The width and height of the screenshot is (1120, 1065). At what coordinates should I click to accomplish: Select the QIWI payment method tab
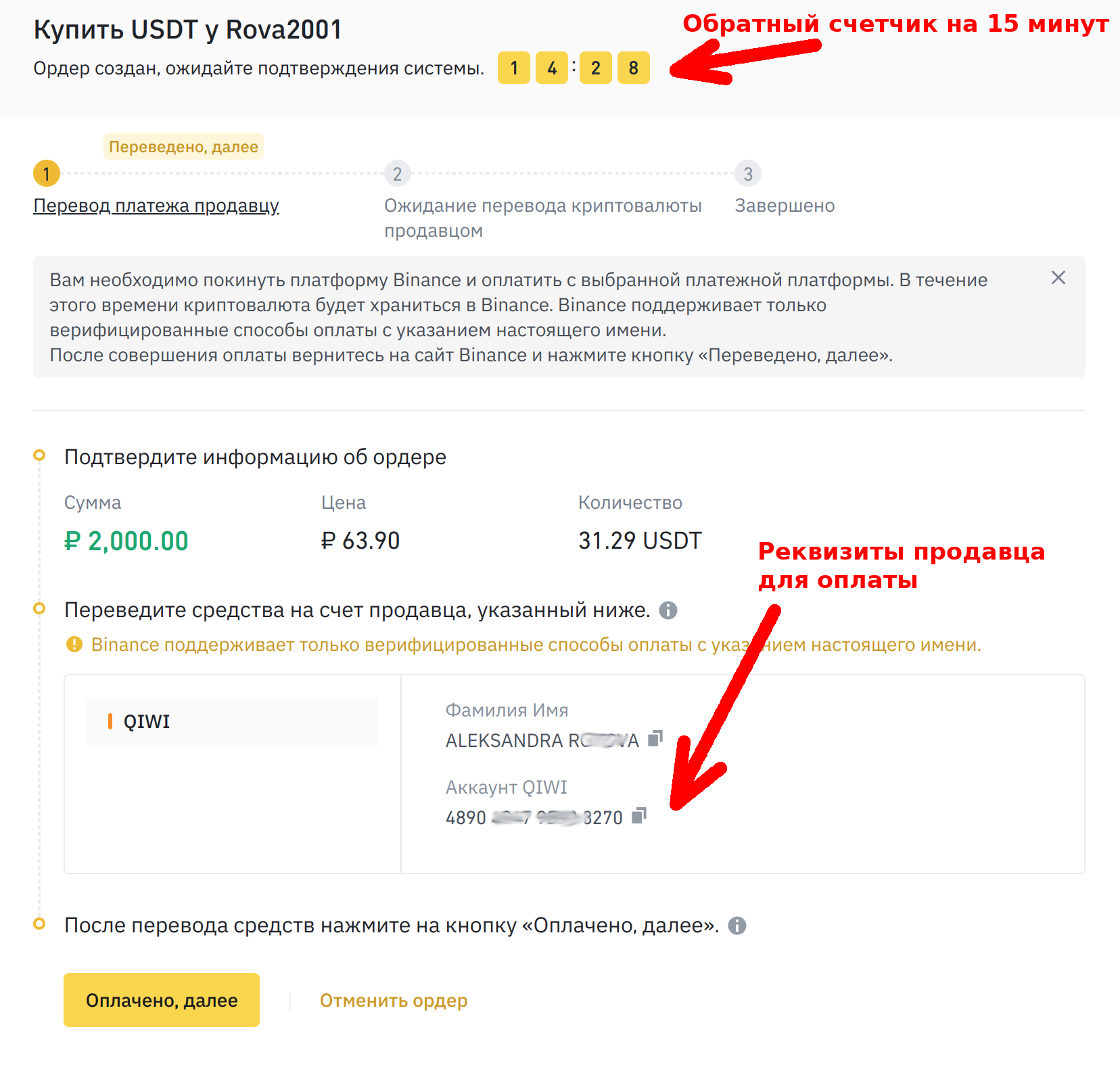[233, 721]
